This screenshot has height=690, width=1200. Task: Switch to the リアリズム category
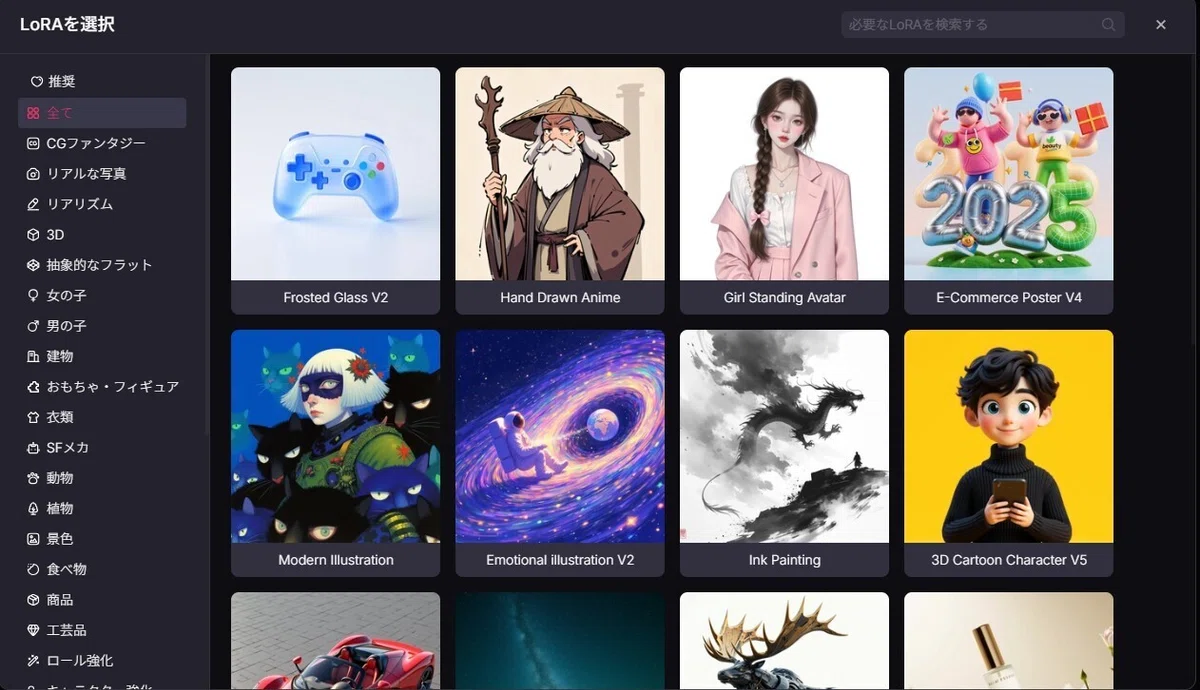(102, 204)
